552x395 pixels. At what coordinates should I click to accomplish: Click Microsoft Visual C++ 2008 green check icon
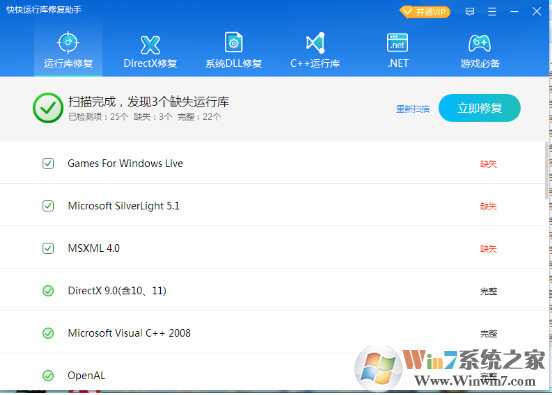tap(48, 333)
